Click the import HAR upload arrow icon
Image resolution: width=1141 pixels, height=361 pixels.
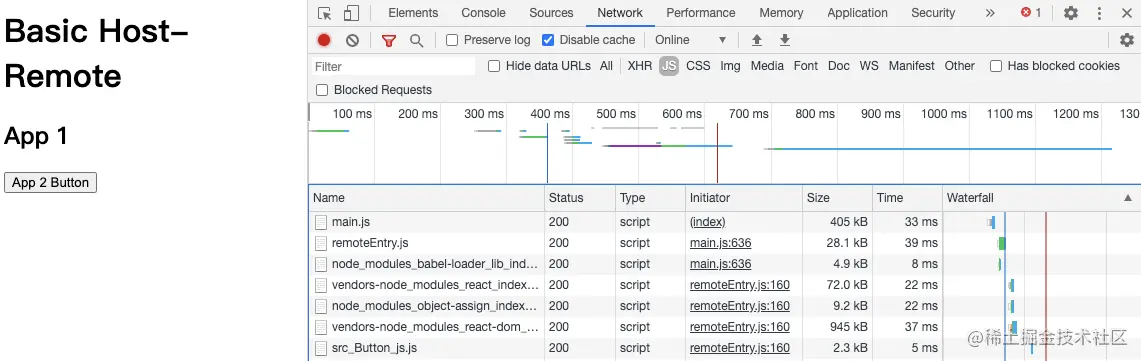[x=757, y=40]
